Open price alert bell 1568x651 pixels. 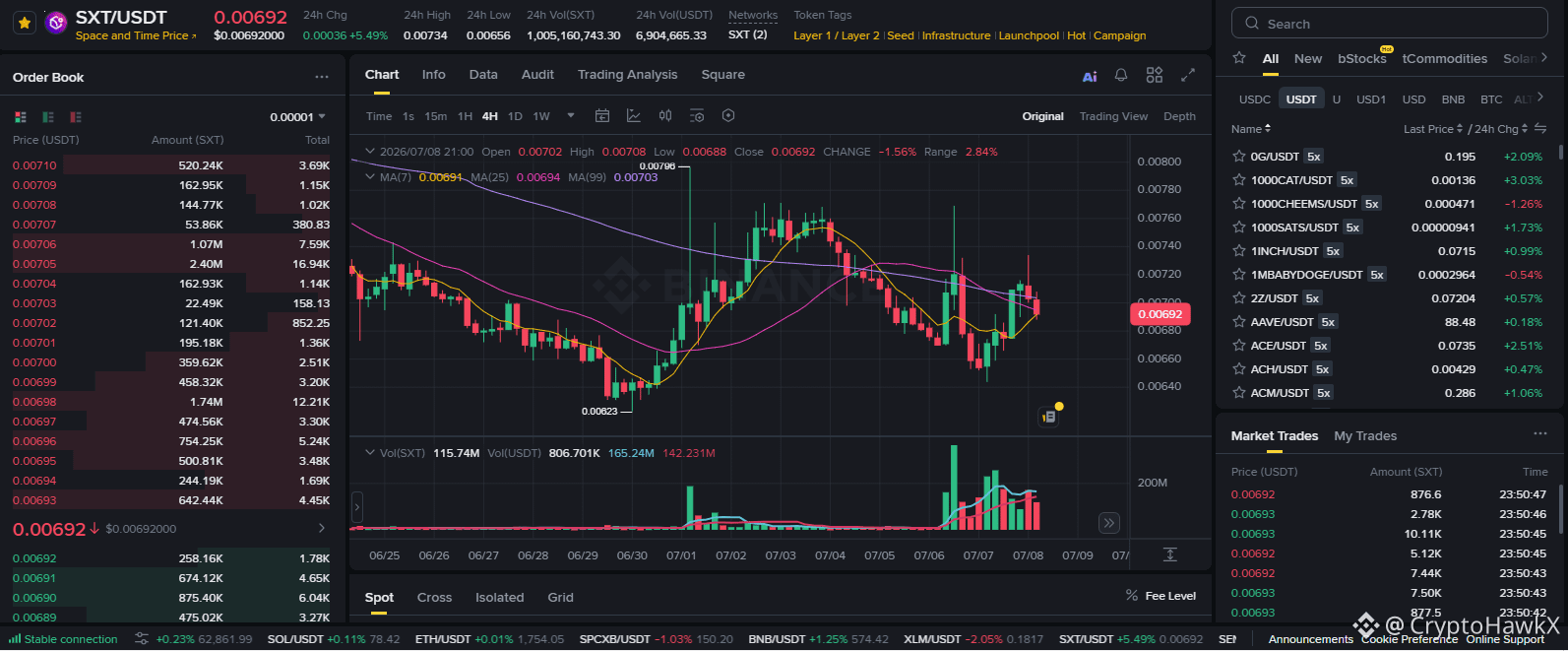click(x=1121, y=75)
